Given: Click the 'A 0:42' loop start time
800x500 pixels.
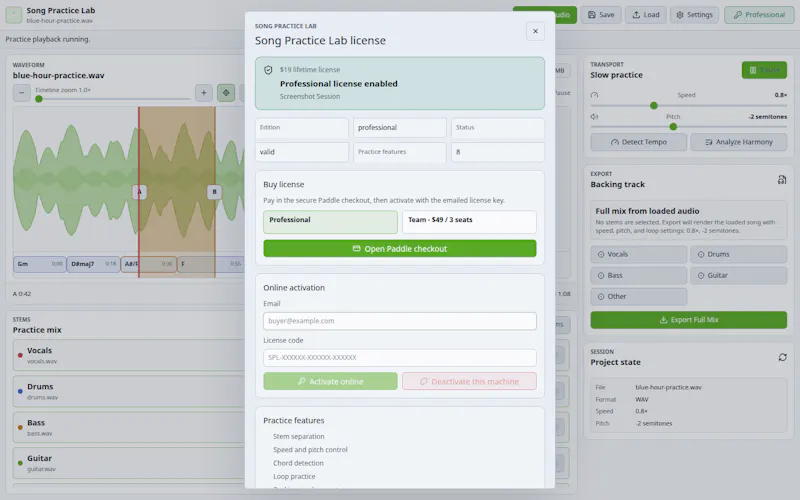Looking at the screenshot, I should coord(22,294).
